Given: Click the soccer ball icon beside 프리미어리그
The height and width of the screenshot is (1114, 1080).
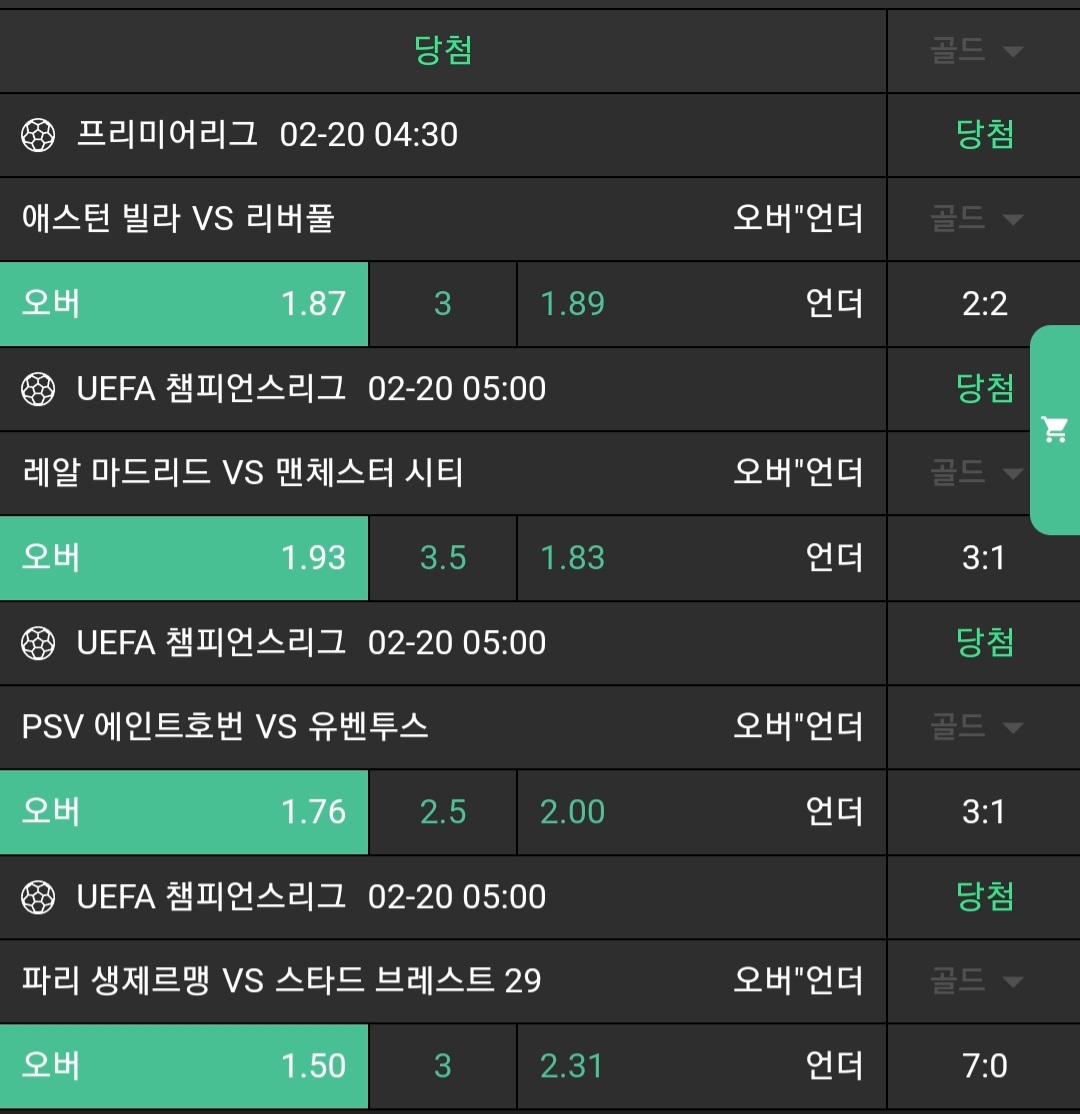Looking at the screenshot, I should (38, 135).
